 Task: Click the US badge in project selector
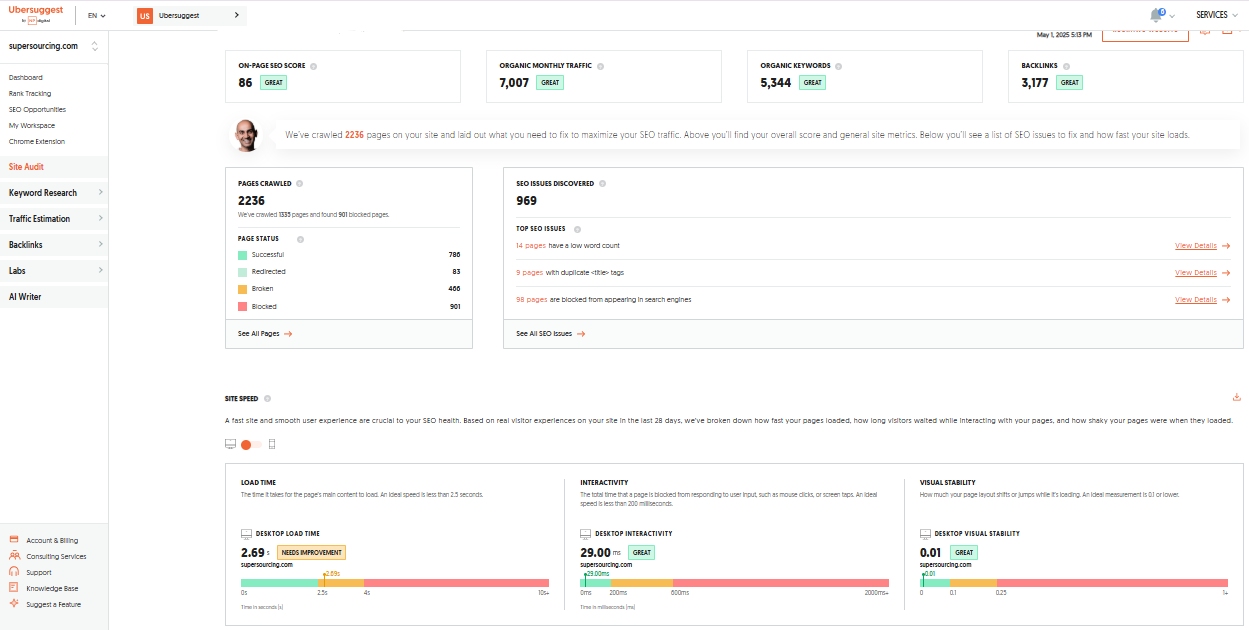pos(145,16)
